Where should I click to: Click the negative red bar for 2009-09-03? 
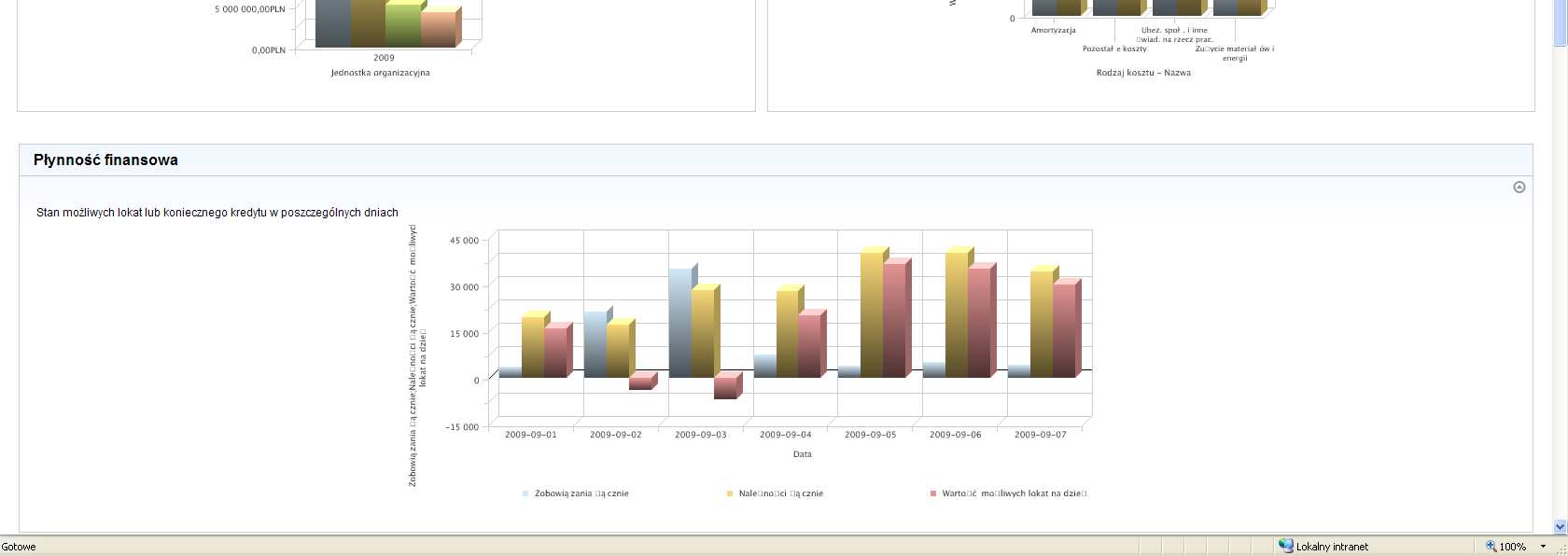click(x=727, y=387)
